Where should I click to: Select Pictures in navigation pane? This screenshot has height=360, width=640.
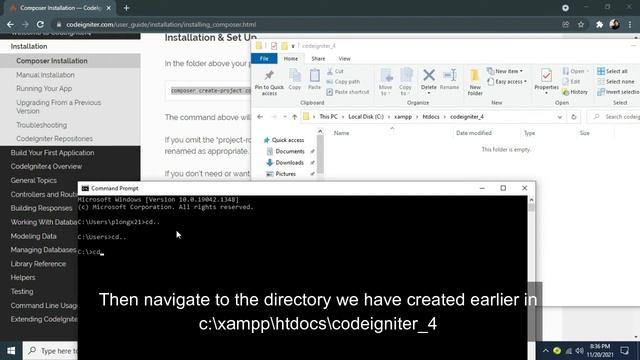click(281, 174)
